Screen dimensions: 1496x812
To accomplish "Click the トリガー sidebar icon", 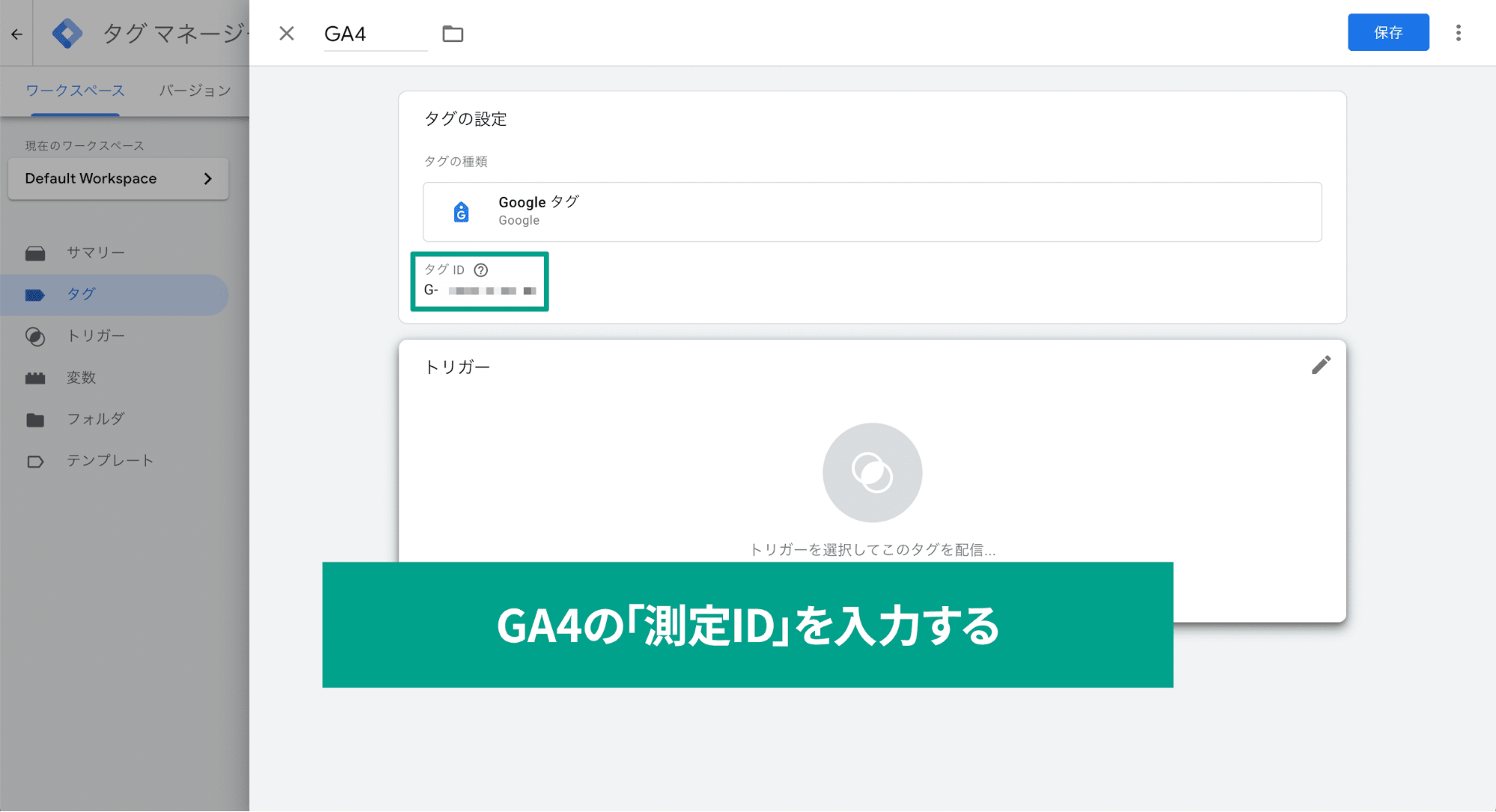I will [x=36, y=335].
